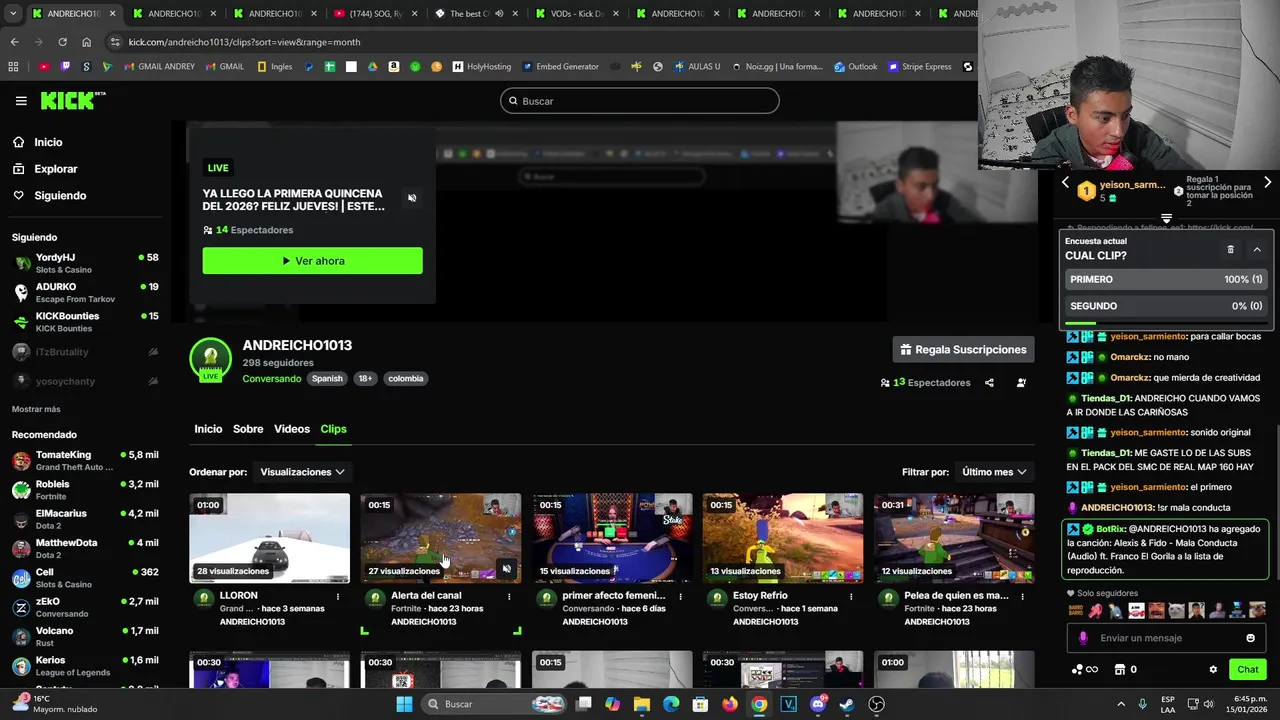Screen dimensions: 1280x720
Task: Open the Windows Start menu
Action: click(x=404, y=704)
